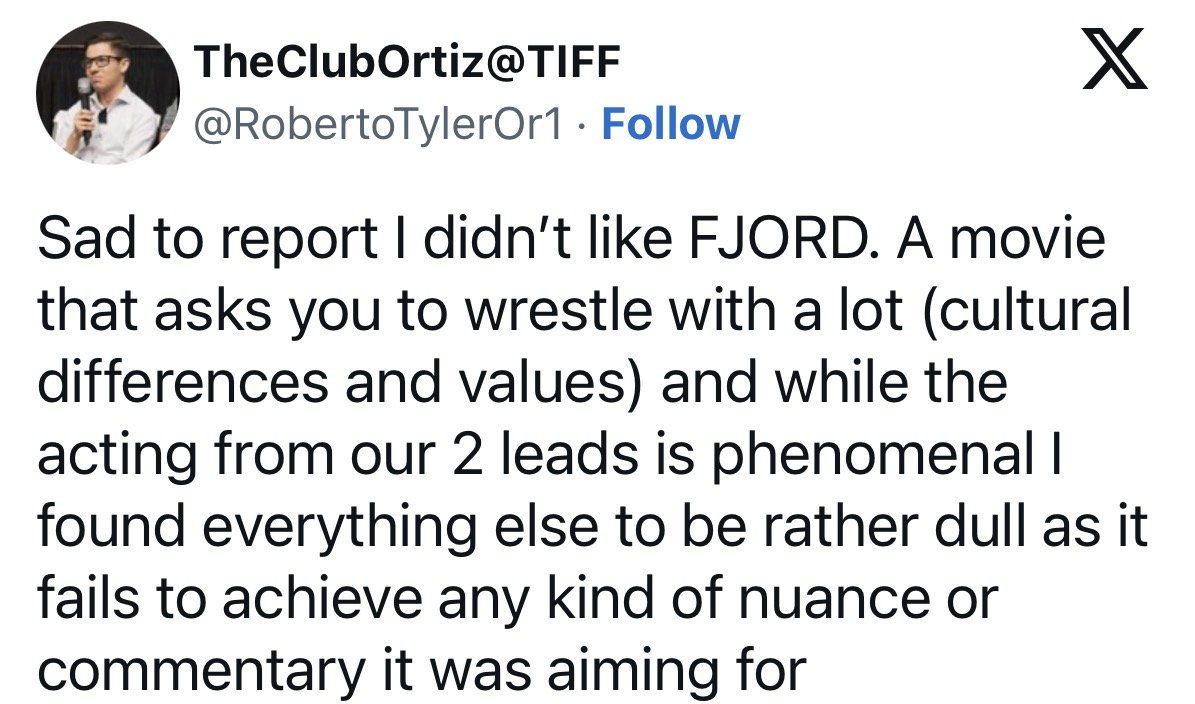Click the phrase "acting from our"

[x=236, y=456]
